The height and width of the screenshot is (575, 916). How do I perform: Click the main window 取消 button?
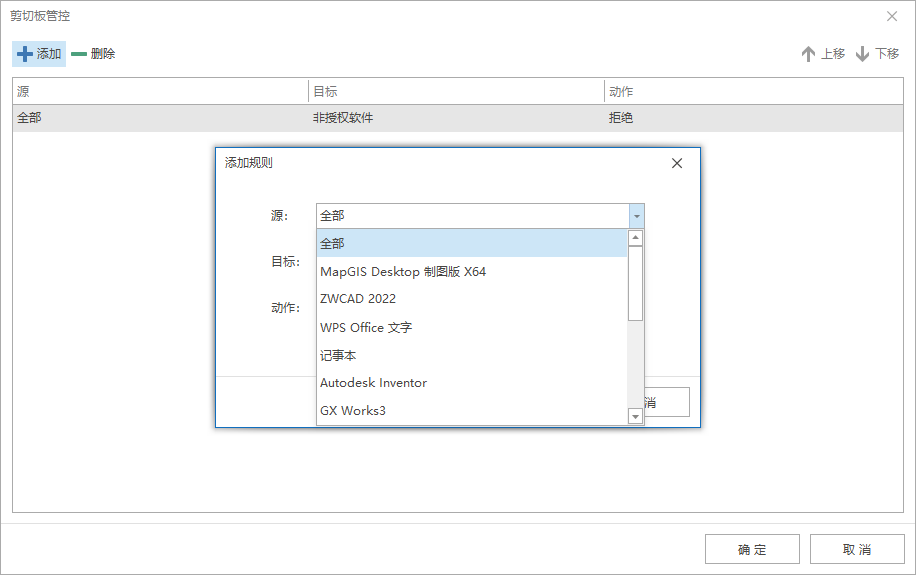pyautogui.click(x=857, y=549)
